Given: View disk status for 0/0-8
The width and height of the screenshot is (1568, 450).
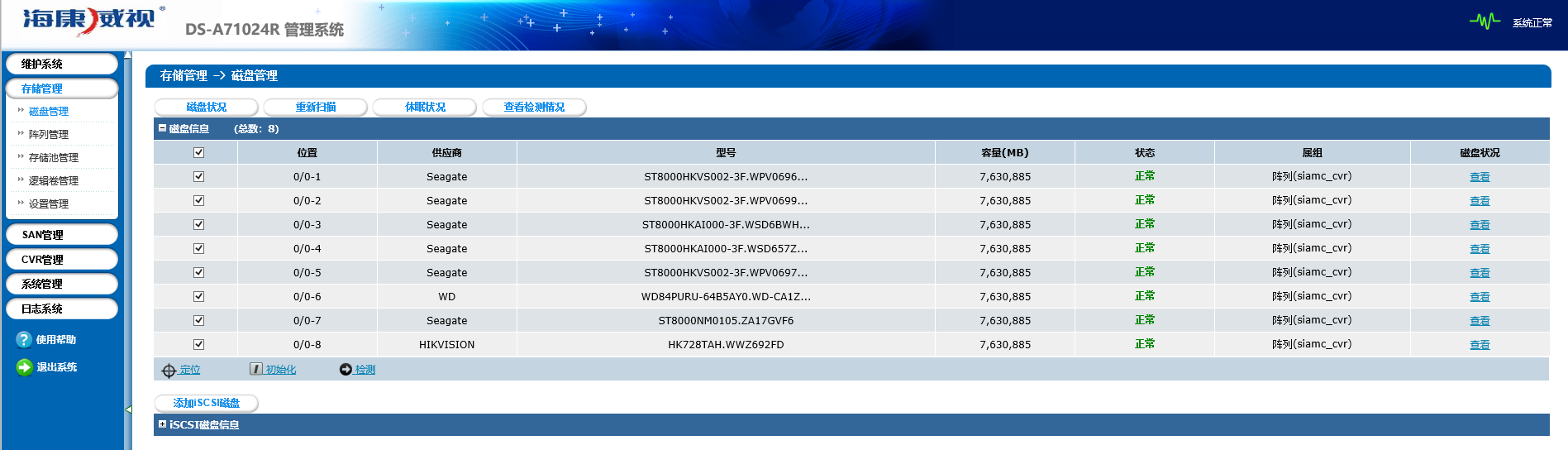Looking at the screenshot, I should 1480,345.
